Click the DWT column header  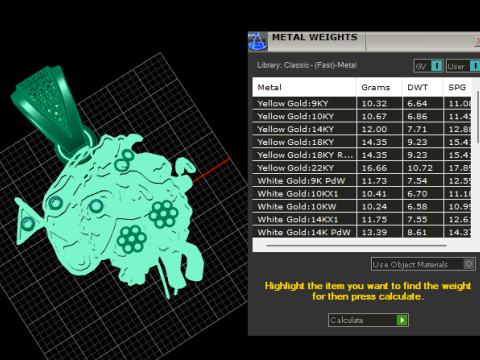(x=423, y=87)
